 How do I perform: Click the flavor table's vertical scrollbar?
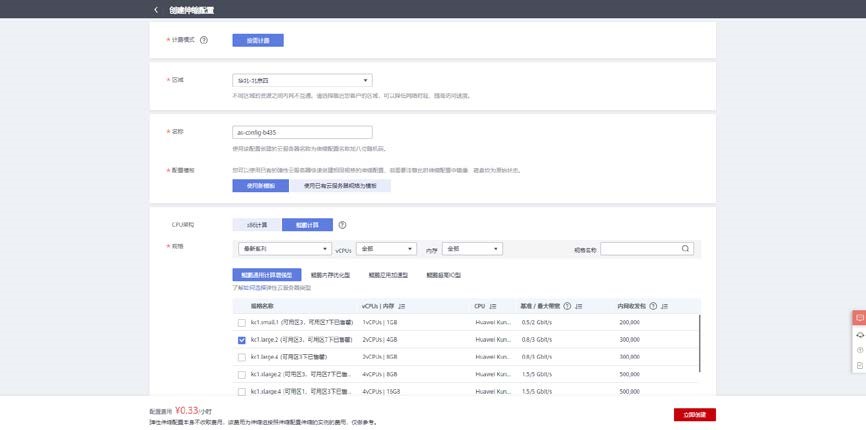[700, 343]
